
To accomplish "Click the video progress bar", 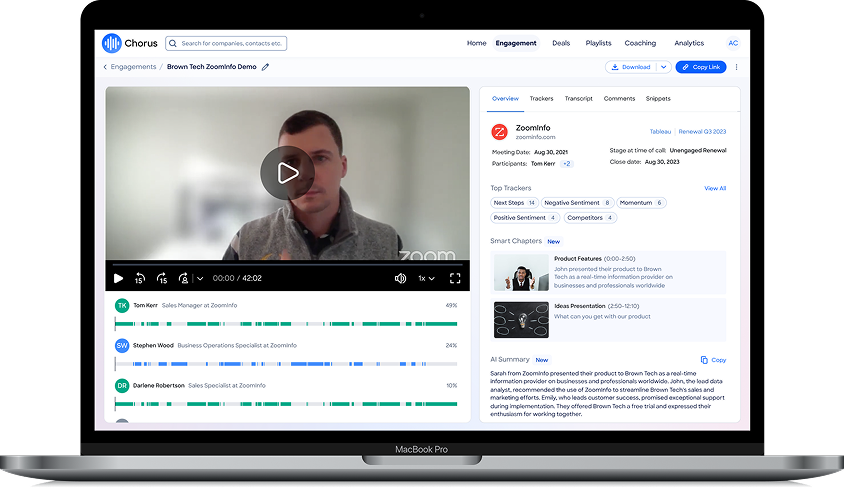I will point(287,265).
